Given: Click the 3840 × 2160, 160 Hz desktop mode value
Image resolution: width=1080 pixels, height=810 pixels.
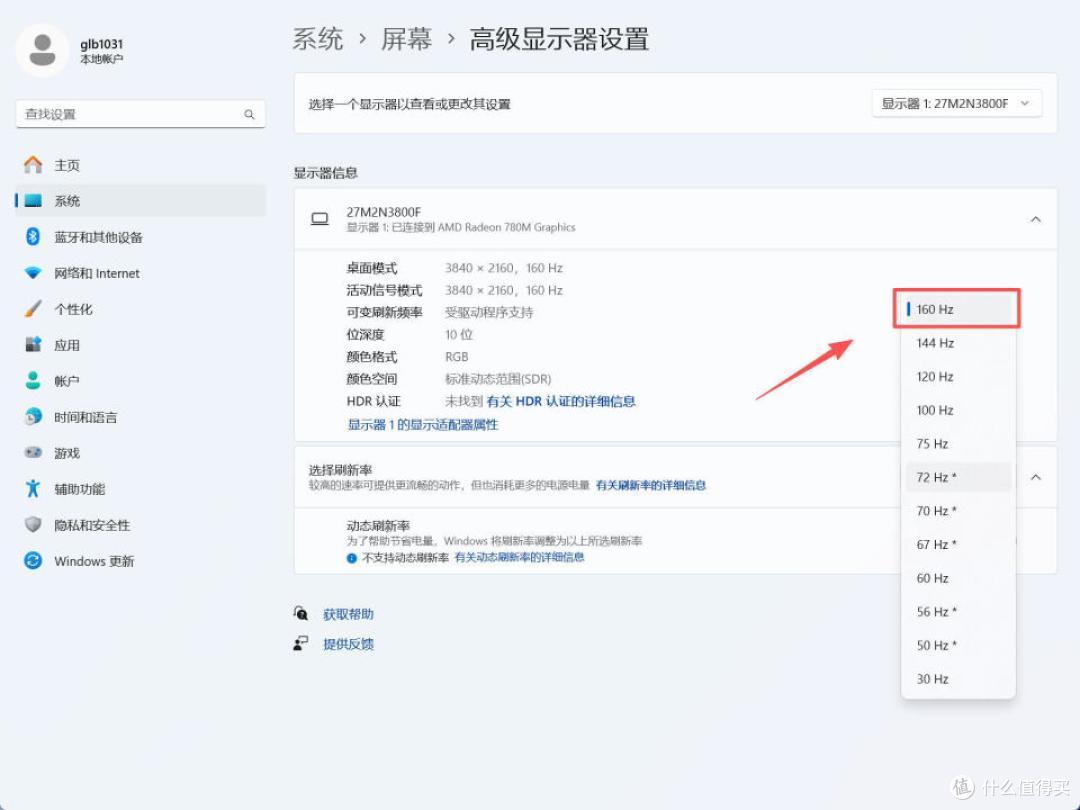Looking at the screenshot, I should [503, 268].
